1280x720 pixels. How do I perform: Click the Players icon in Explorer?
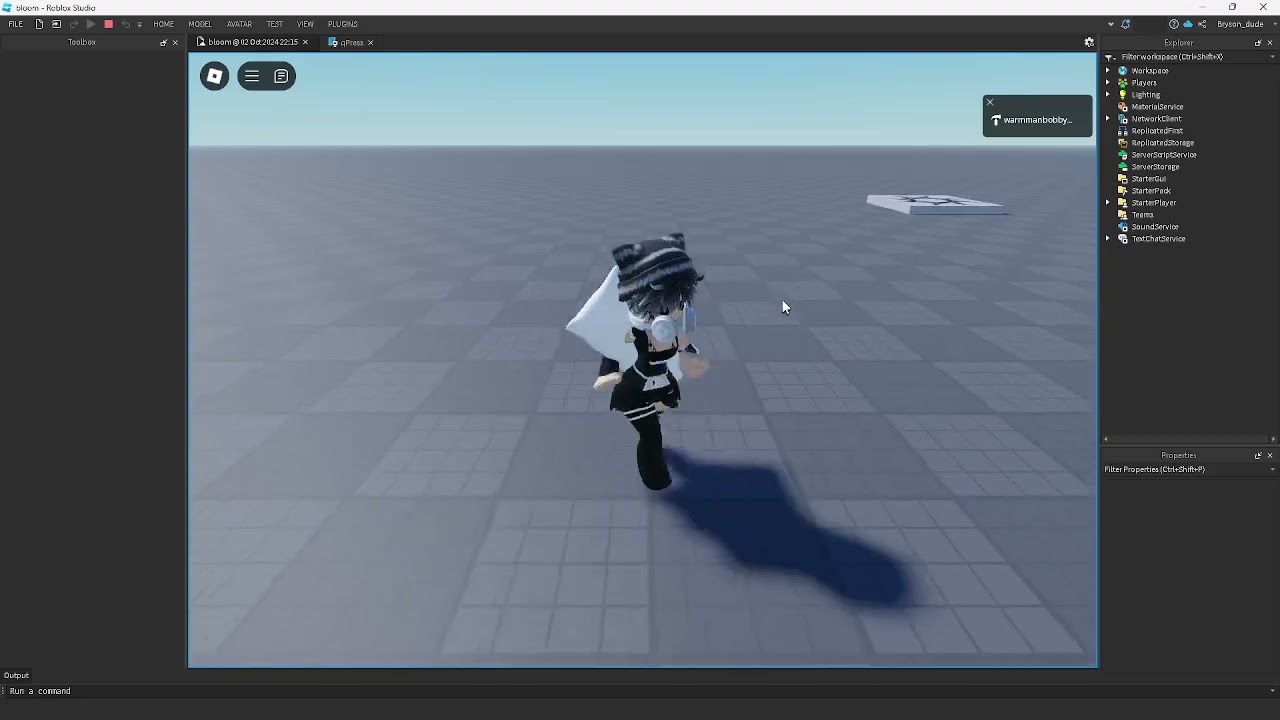(1123, 83)
